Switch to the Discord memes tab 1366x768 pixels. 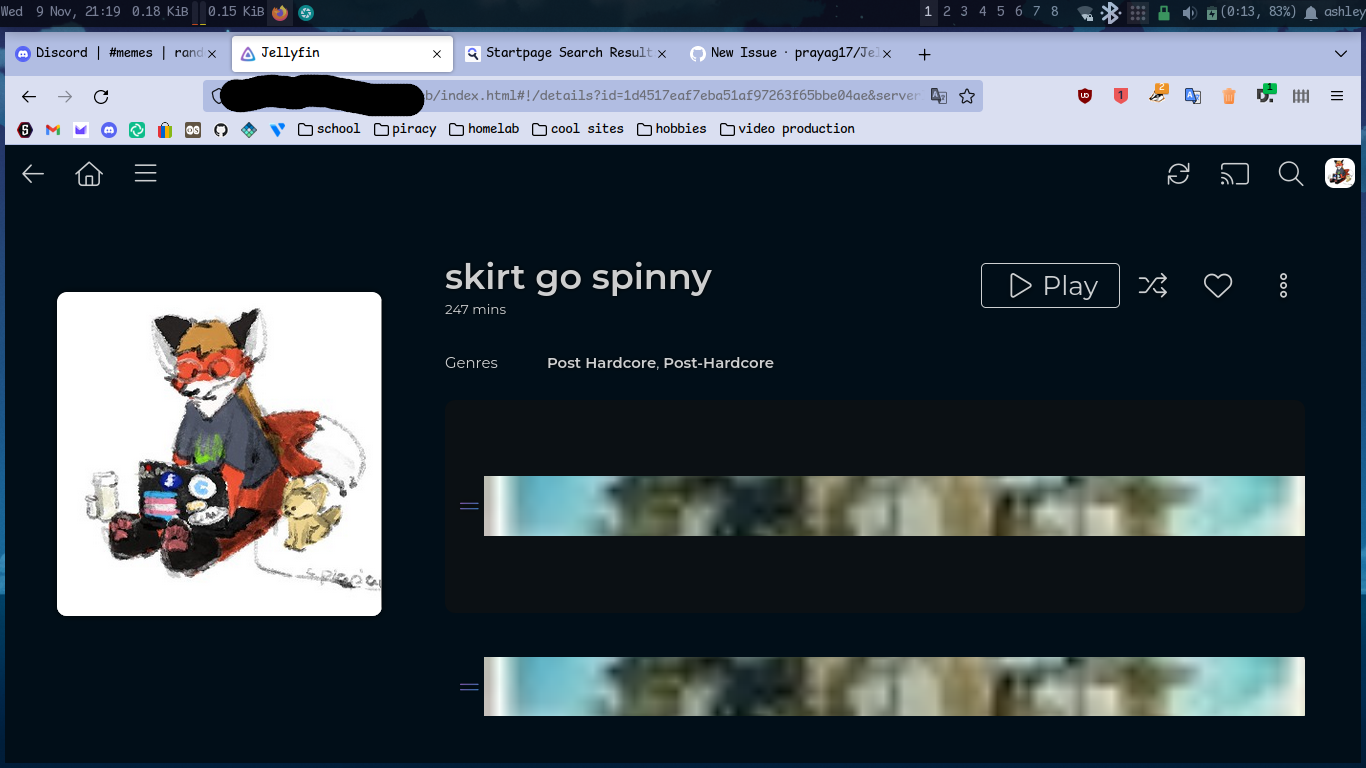(x=110, y=53)
